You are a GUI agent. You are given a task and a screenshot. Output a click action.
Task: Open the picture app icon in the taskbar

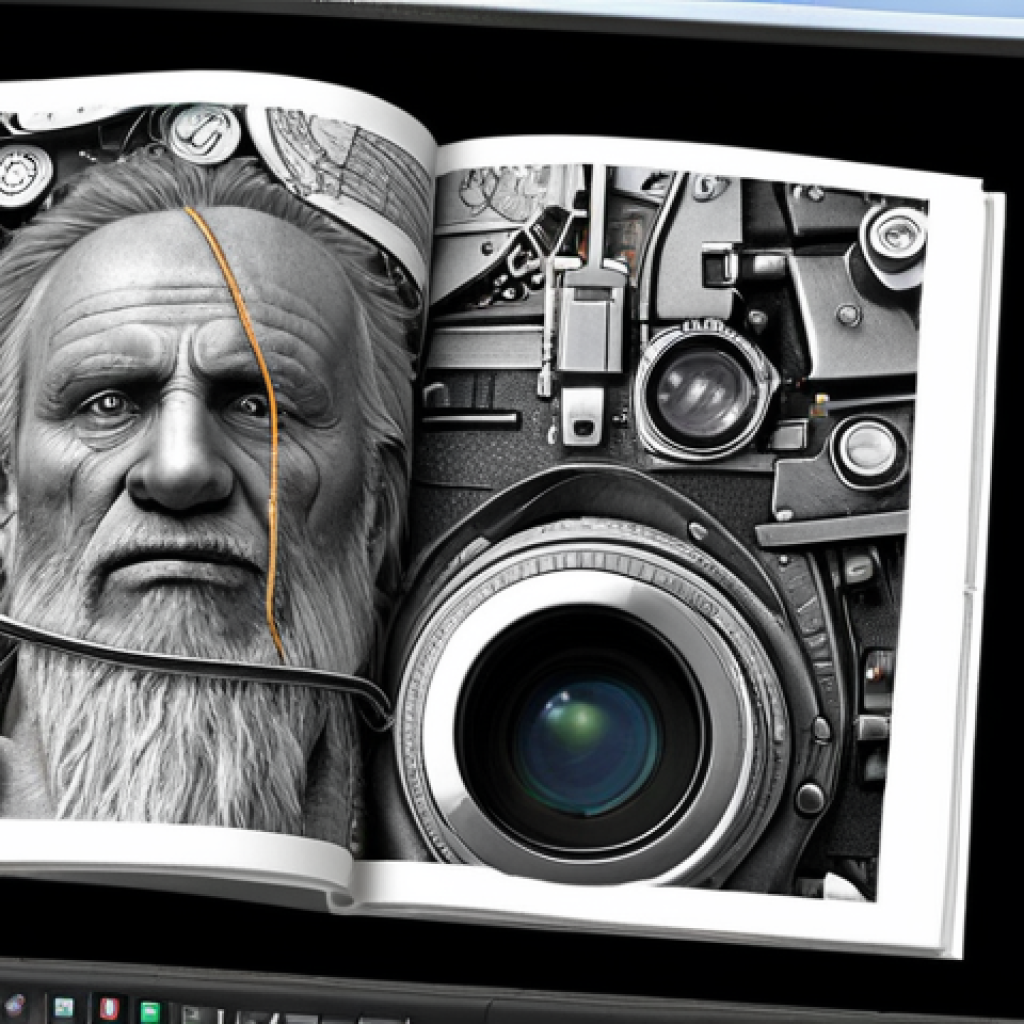pyautogui.click(x=63, y=1008)
